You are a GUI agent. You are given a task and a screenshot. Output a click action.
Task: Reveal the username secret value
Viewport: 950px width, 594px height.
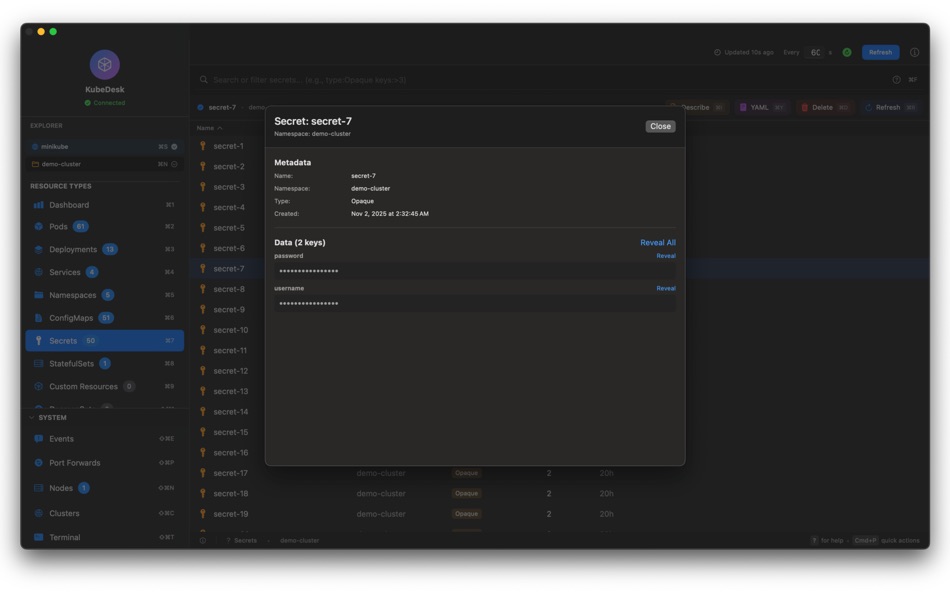coord(668,288)
